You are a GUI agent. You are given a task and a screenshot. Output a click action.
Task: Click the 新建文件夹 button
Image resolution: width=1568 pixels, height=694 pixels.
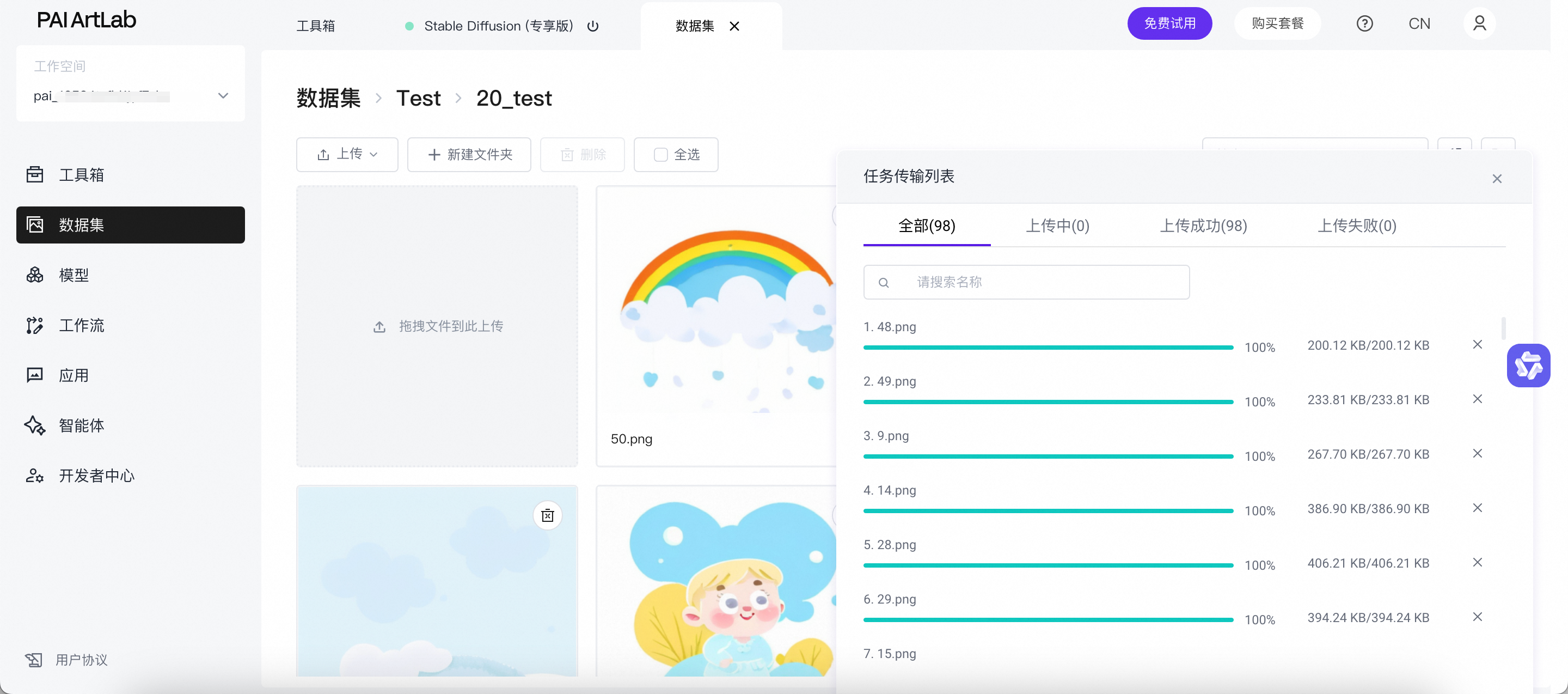click(x=469, y=155)
